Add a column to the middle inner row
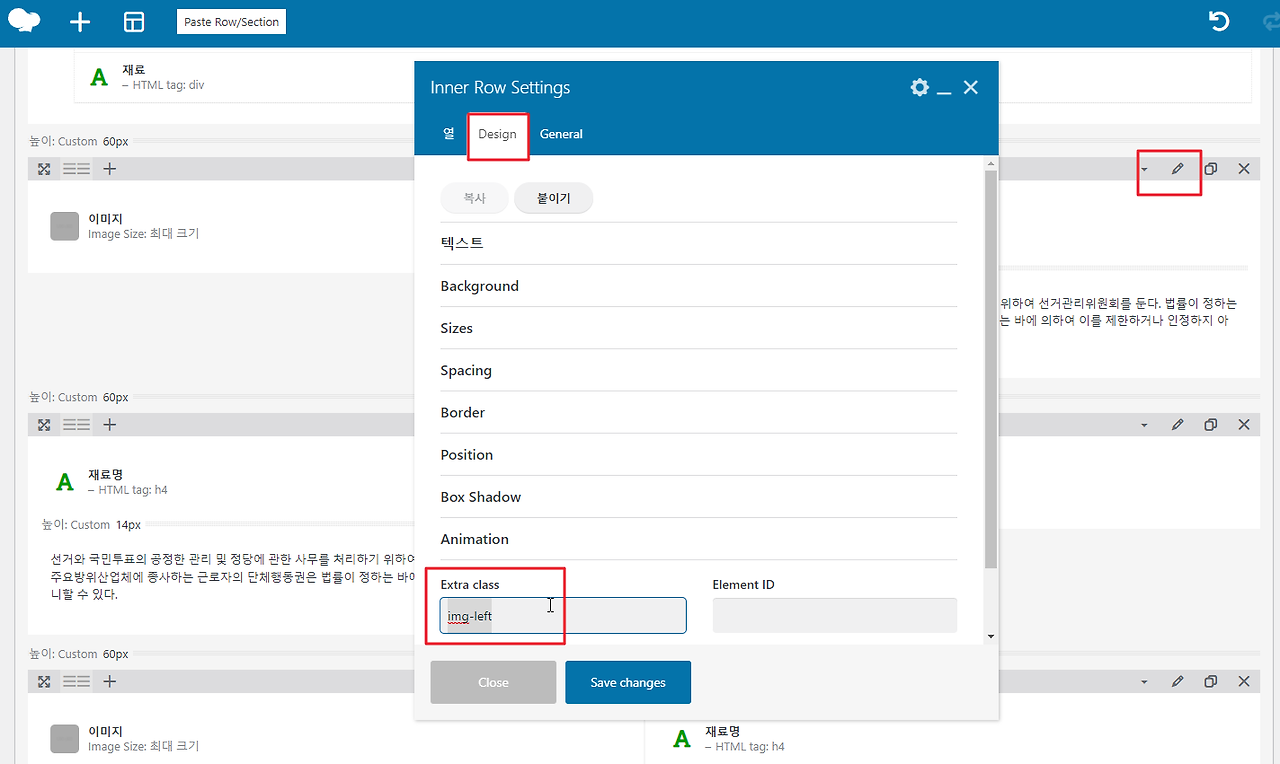The height and width of the screenshot is (764, 1280). click(x=110, y=425)
